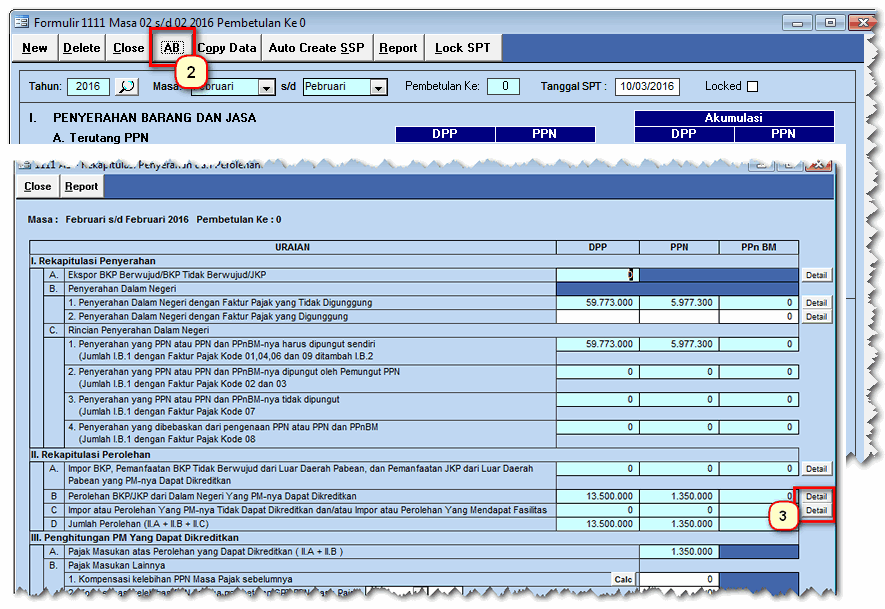Image resolution: width=885 pixels, height=609 pixels.
Task: Click the Tahun year input field
Action: click(88, 87)
